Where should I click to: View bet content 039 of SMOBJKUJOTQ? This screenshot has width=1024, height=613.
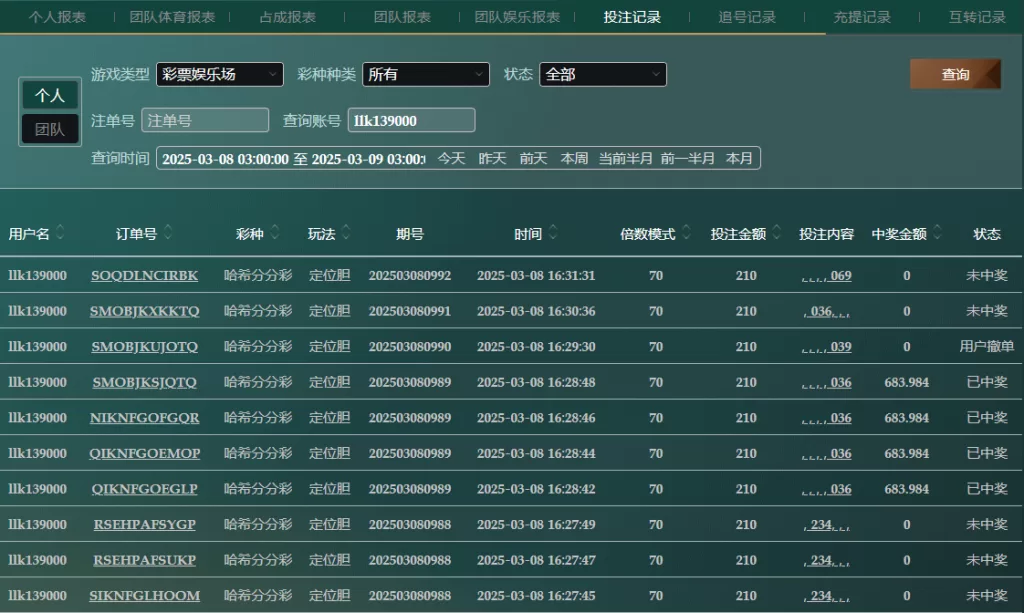click(x=827, y=347)
